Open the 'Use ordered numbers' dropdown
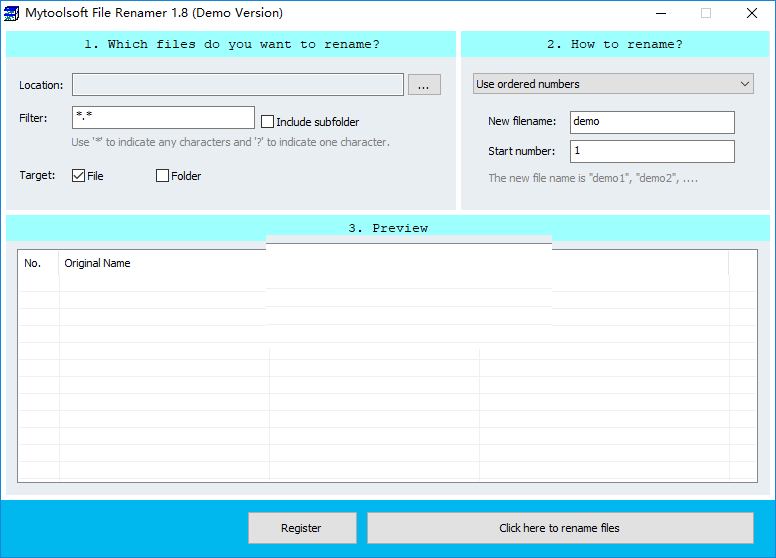 [613, 84]
